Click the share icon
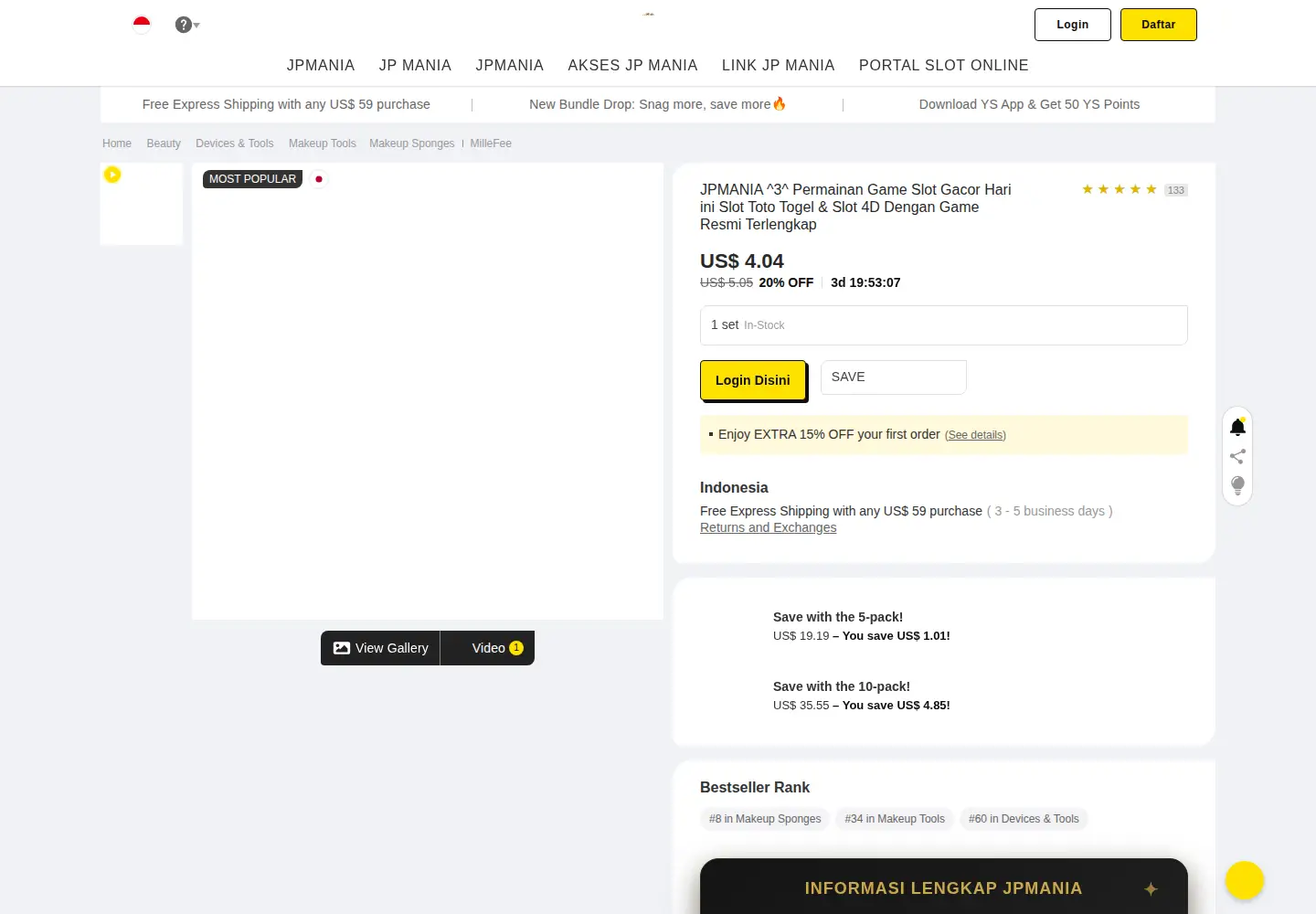Viewport: 1316px width, 914px height. point(1237,456)
